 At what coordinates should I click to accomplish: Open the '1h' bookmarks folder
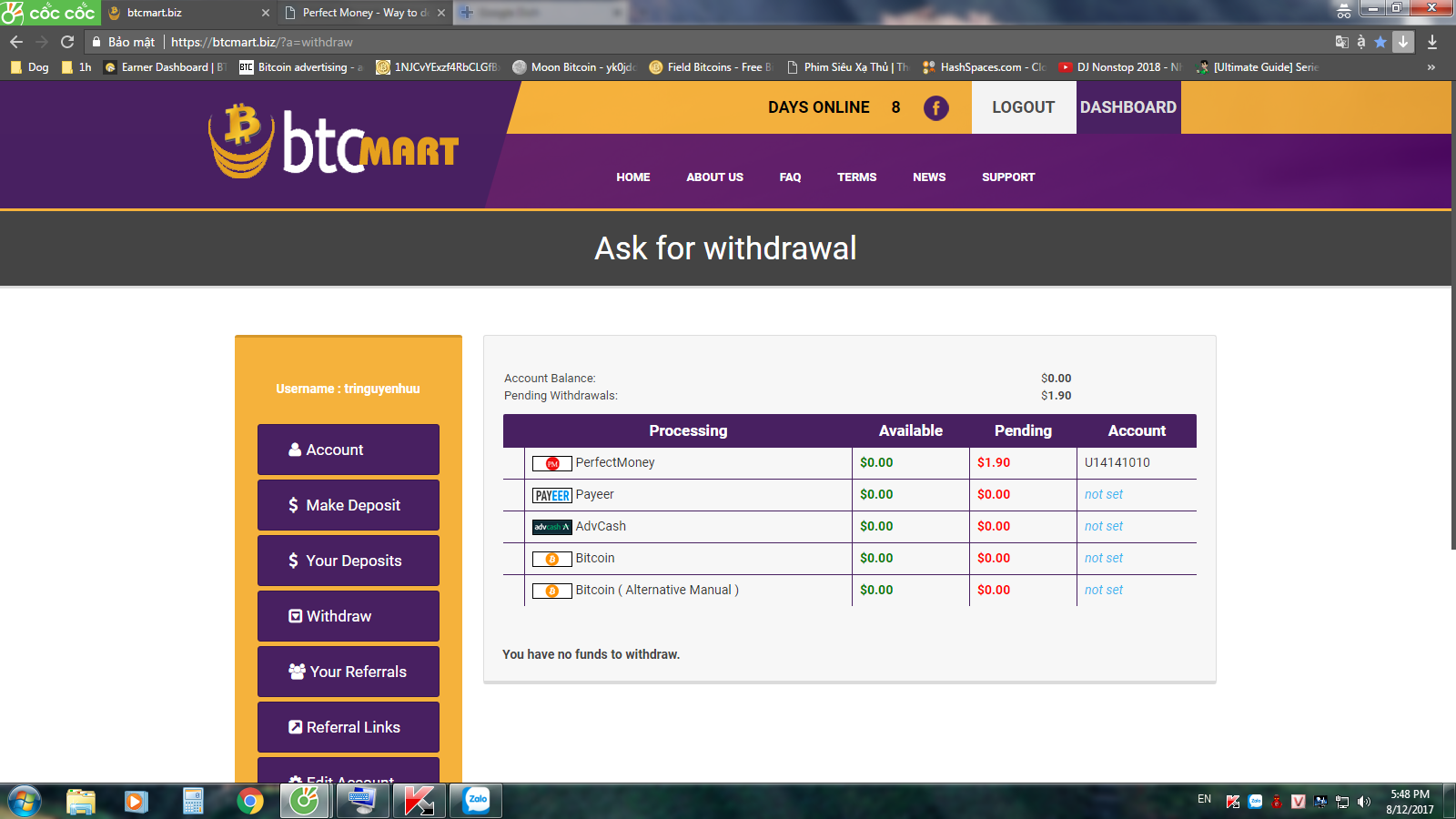point(76,67)
